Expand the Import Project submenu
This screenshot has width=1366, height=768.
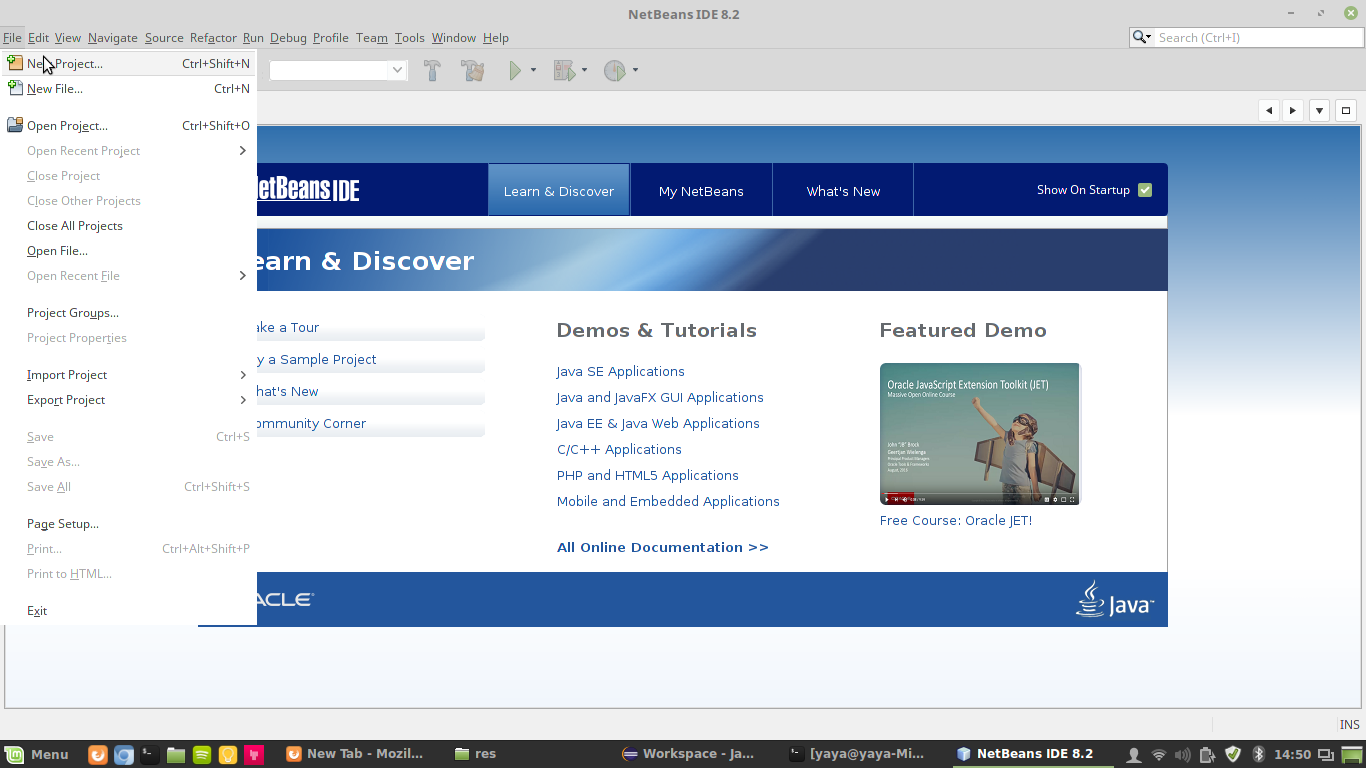click(128, 375)
